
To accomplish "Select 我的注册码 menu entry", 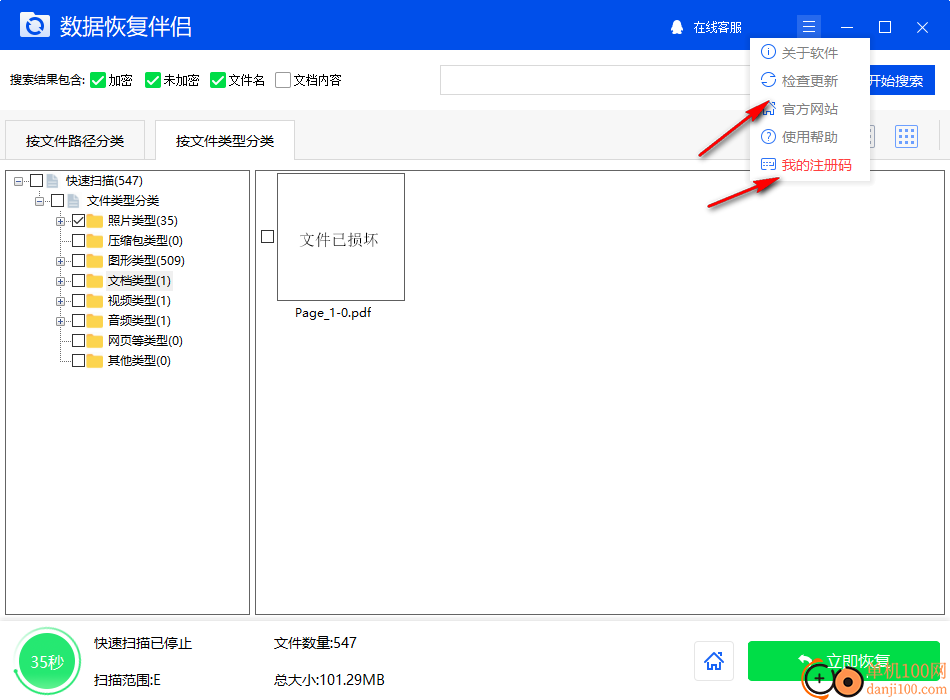I will coord(809,165).
